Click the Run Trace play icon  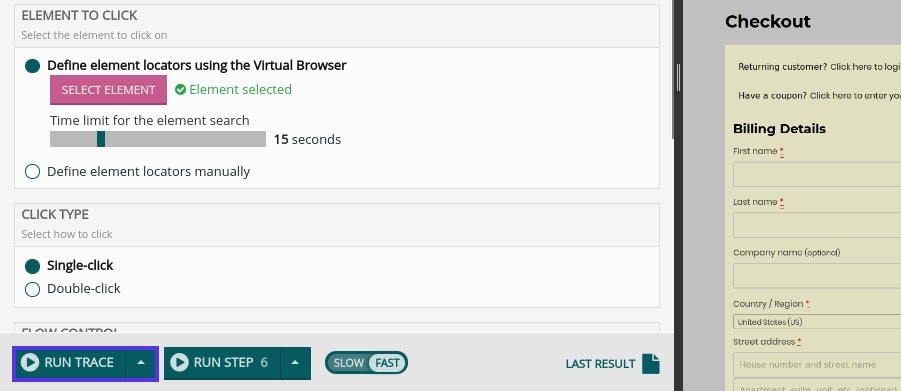30,363
